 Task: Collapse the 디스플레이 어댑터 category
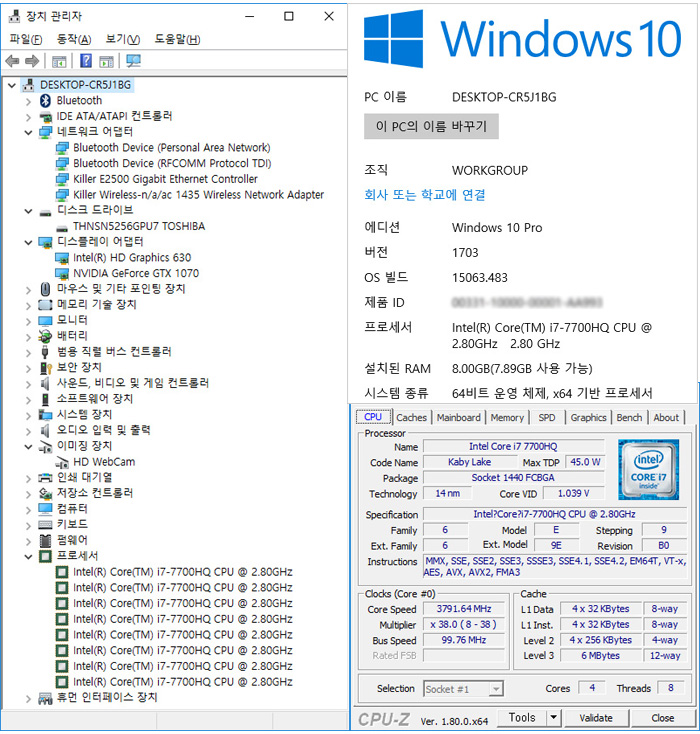[29, 242]
